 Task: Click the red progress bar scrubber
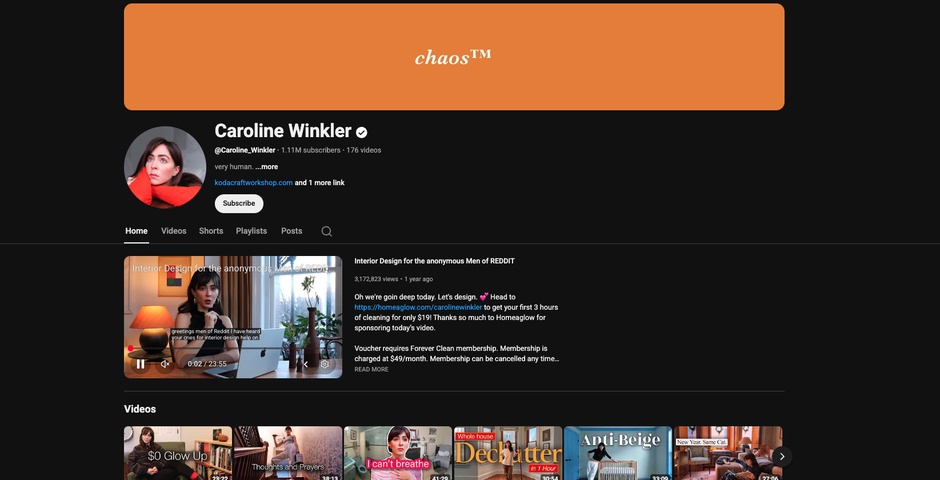[x=130, y=348]
